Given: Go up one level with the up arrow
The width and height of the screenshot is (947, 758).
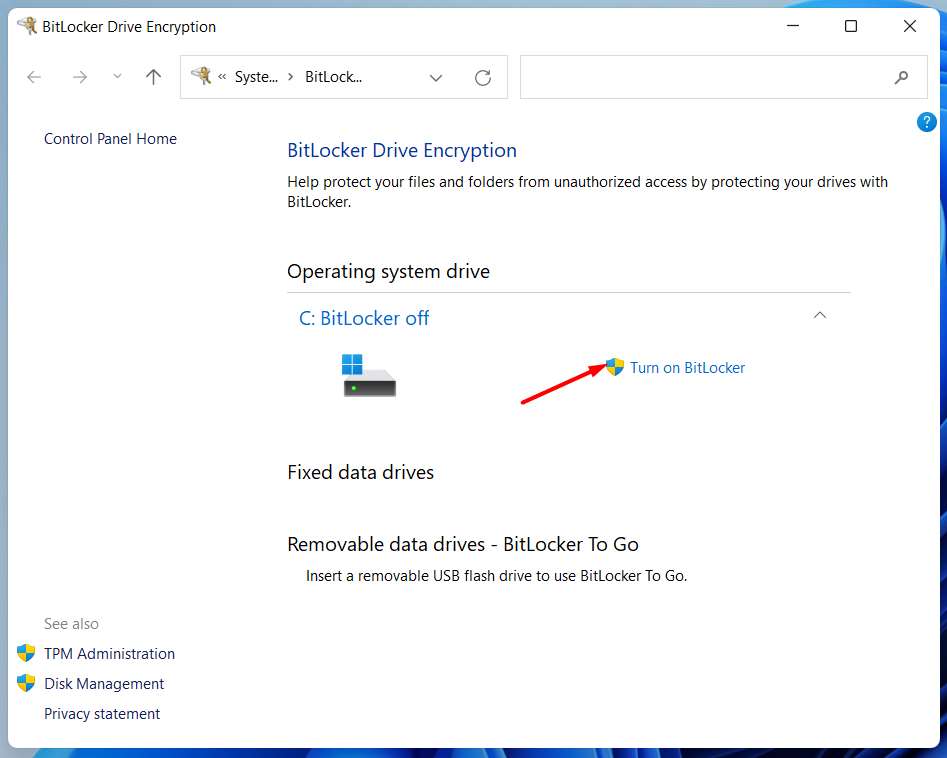Looking at the screenshot, I should [152, 77].
